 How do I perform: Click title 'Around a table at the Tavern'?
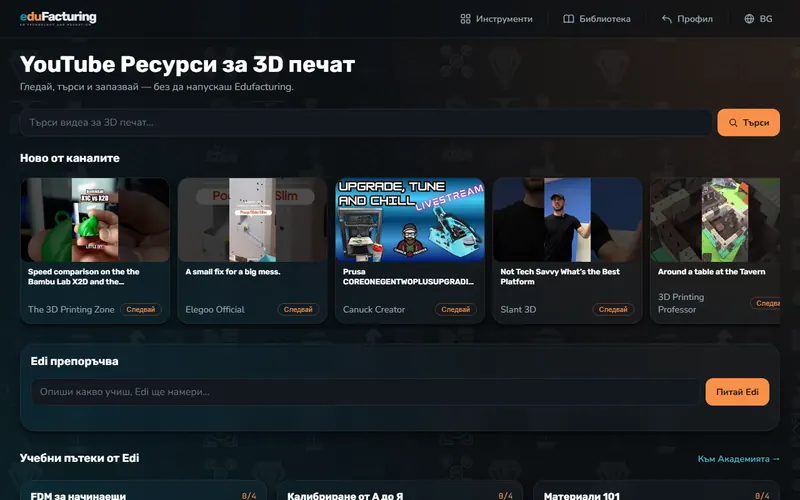(x=712, y=271)
